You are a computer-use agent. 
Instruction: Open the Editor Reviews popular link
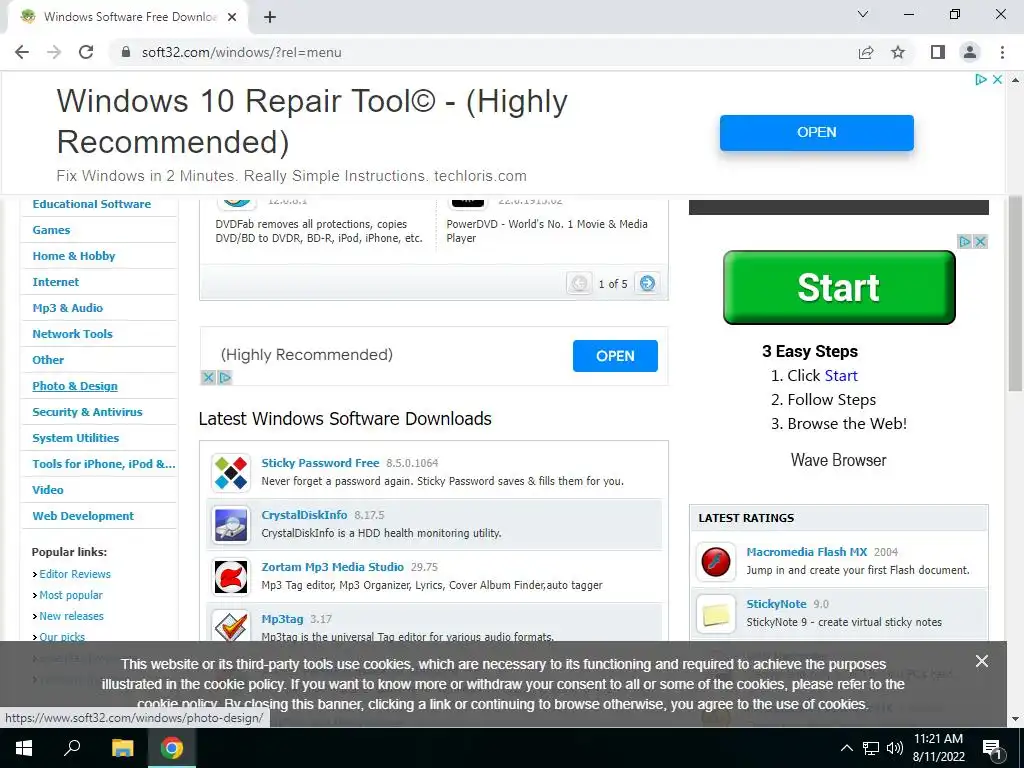tap(75, 574)
